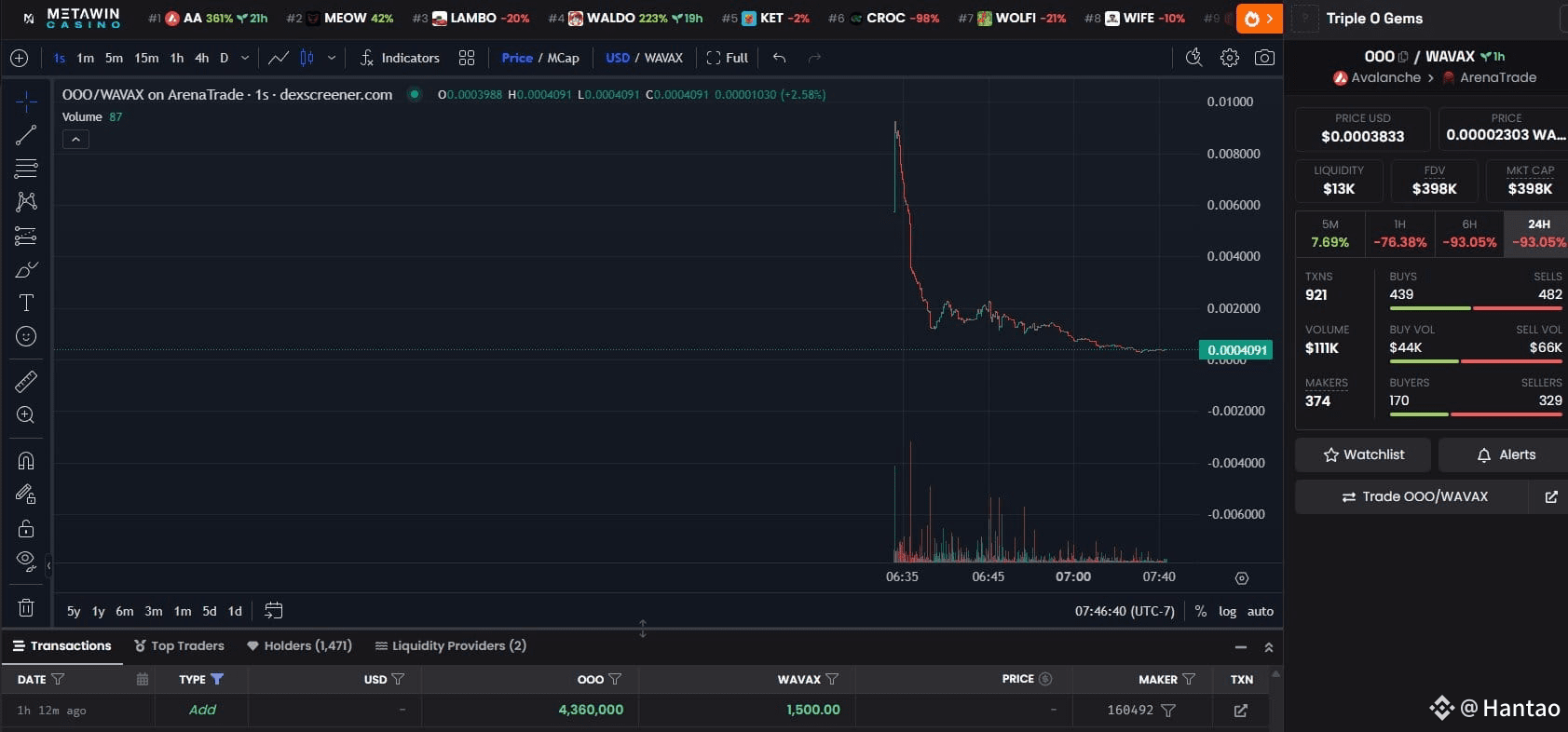Filter transactions by USD amount
This screenshot has height=732, width=1568.
tap(398, 679)
